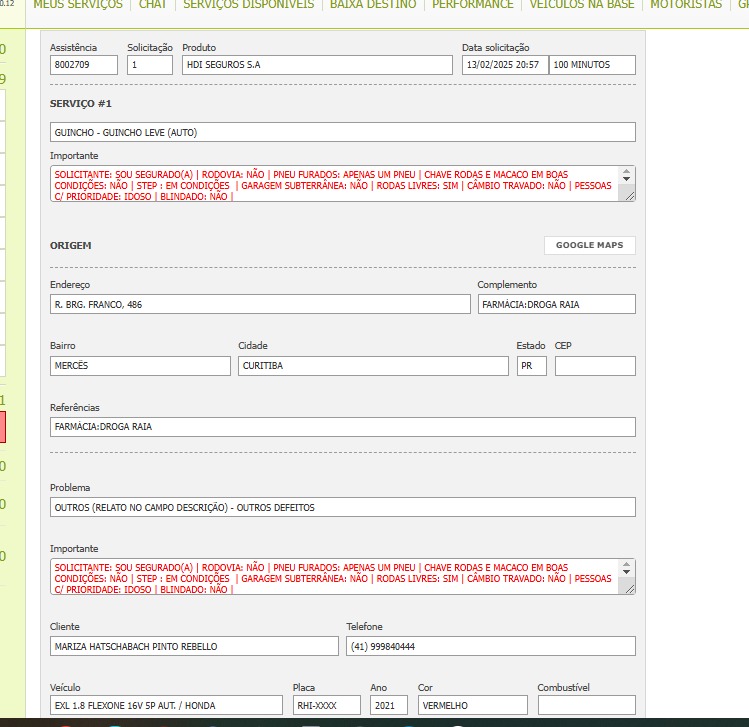Click the Complemento field
The height and width of the screenshot is (727, 749).
click(x=556, y=304)
